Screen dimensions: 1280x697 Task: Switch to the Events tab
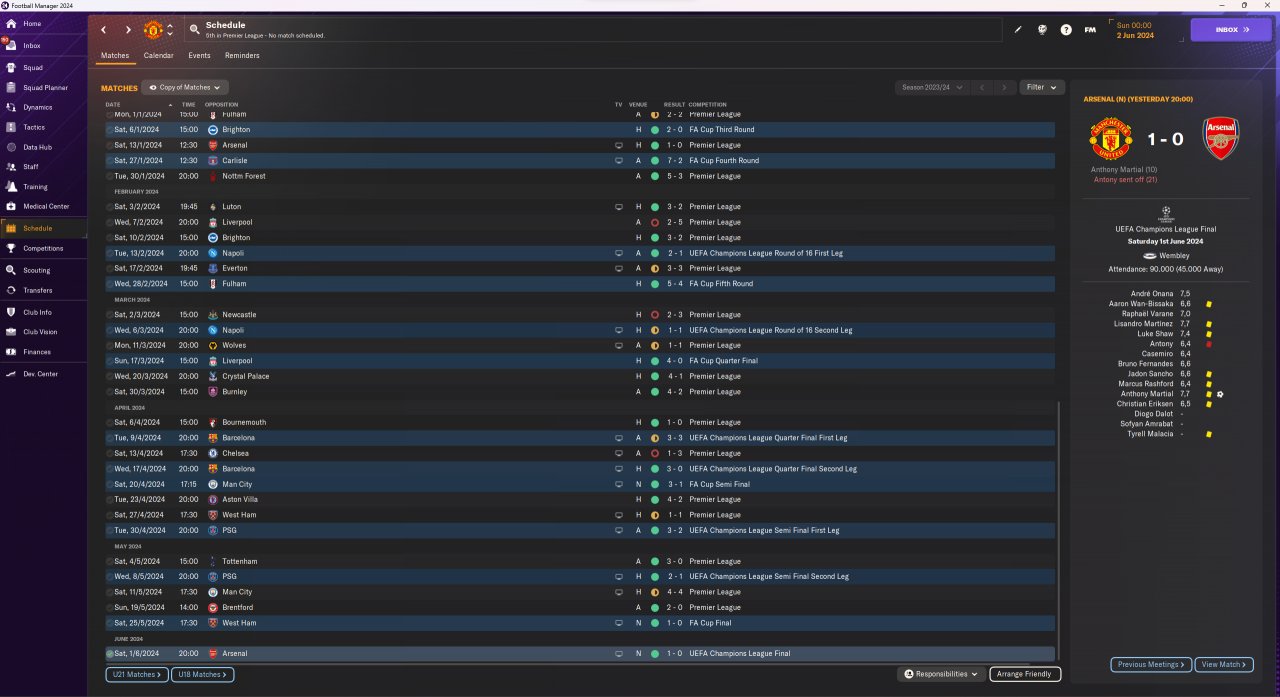point(199,56)
